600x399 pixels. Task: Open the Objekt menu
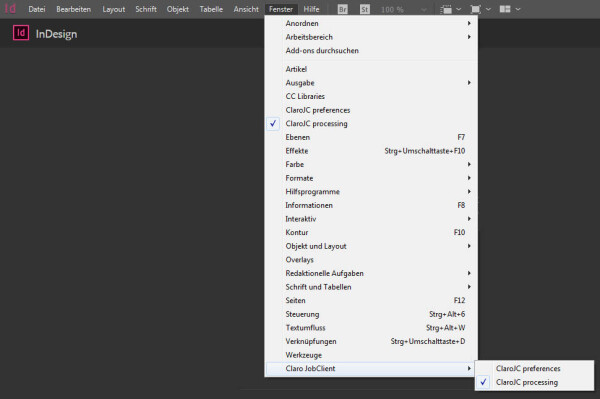click(x=178, y=9)
